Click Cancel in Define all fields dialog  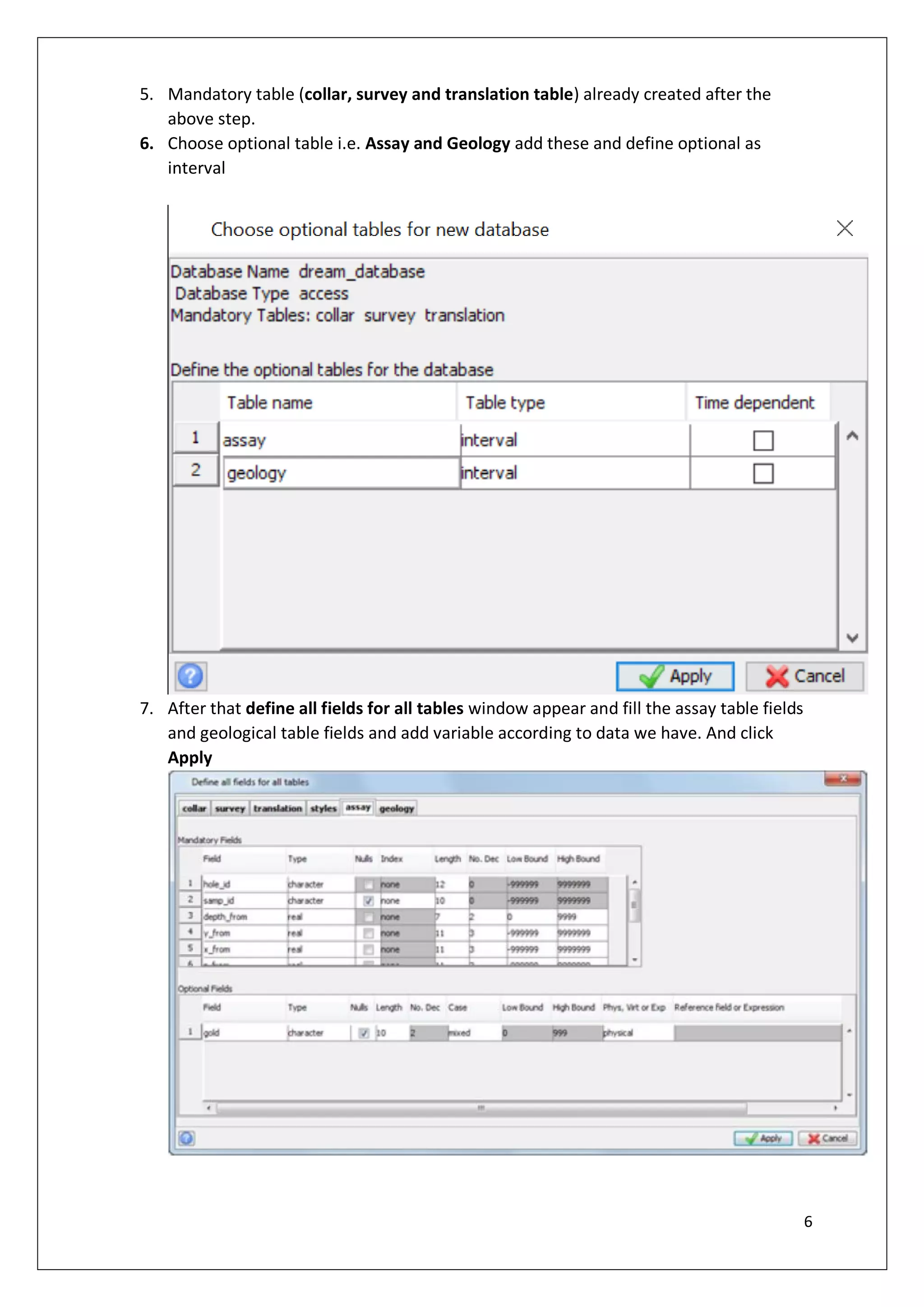(x=827, y=1138)
